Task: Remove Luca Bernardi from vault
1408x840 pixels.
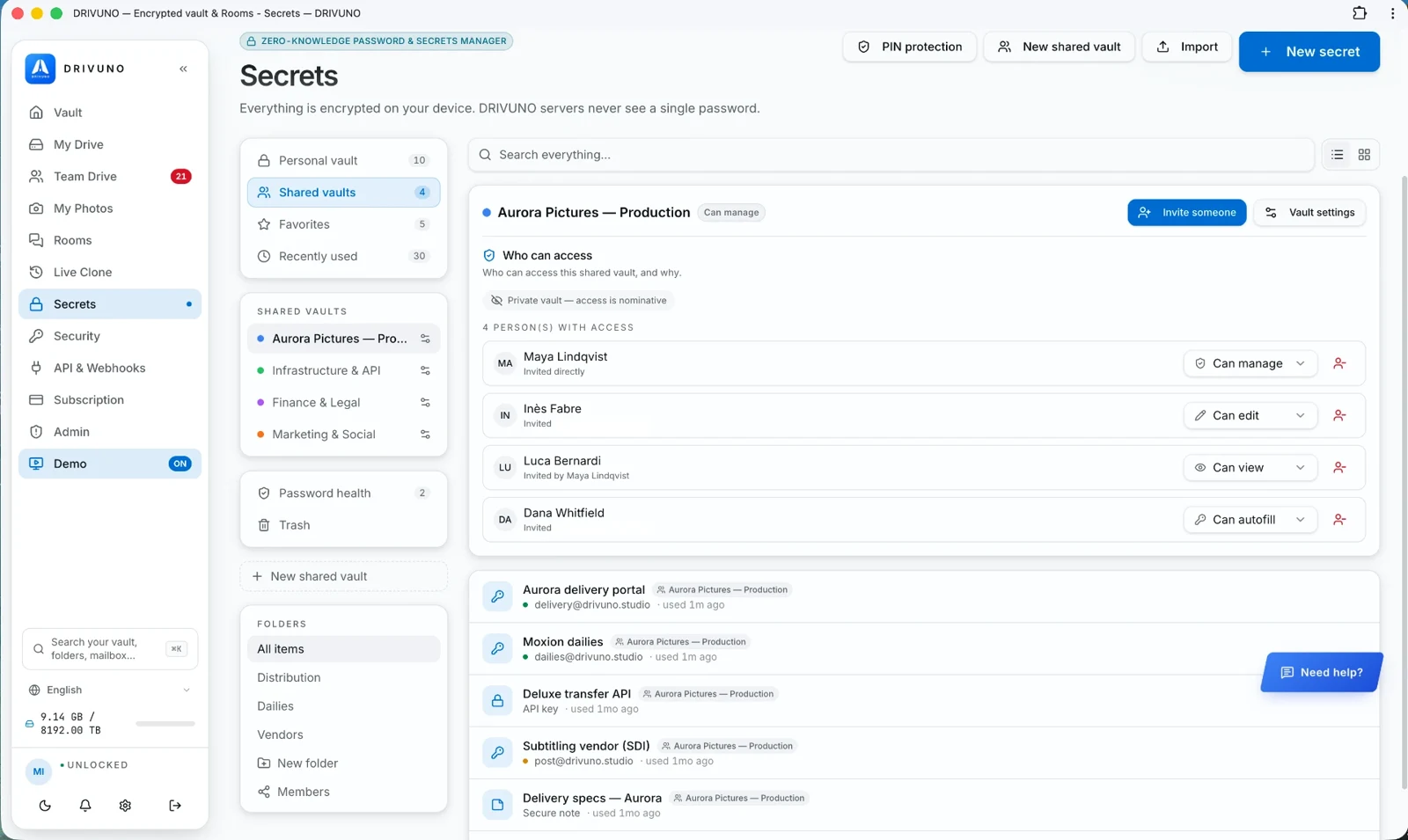Action: tap(1339, 468)
